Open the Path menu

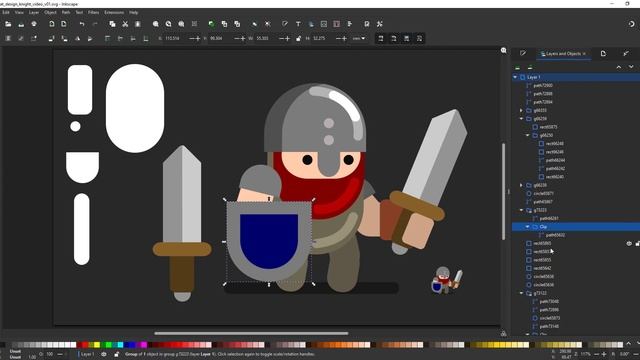coord(66,13)
